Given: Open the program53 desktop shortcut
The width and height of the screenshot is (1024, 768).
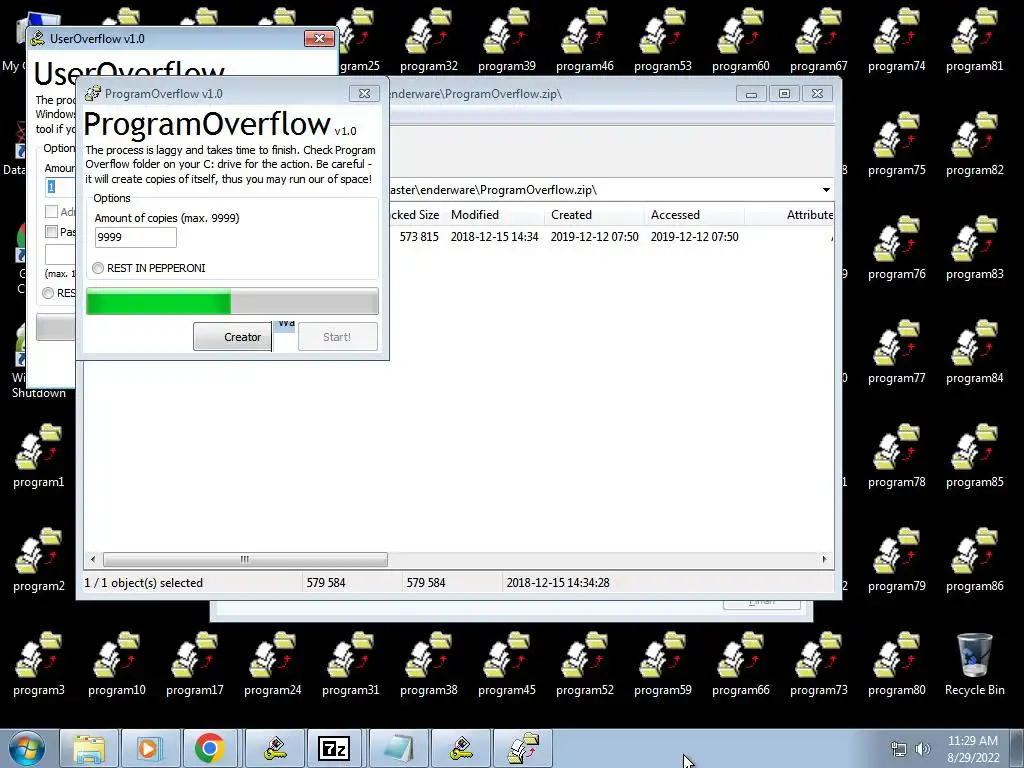Looking at the screenshot, I should pos(662,40).
